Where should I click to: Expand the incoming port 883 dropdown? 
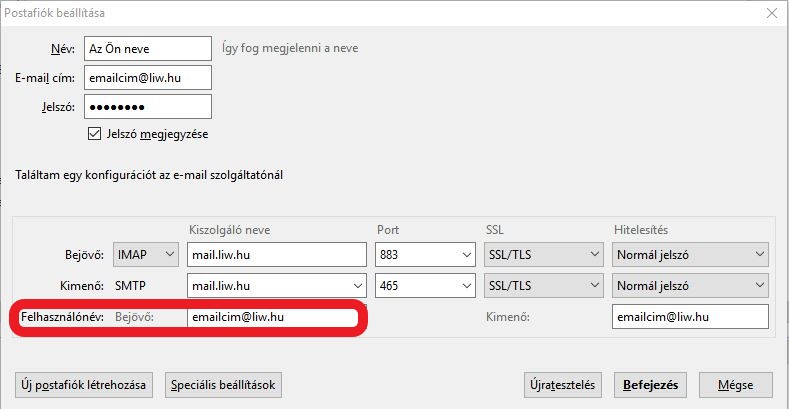click(424, 255)
